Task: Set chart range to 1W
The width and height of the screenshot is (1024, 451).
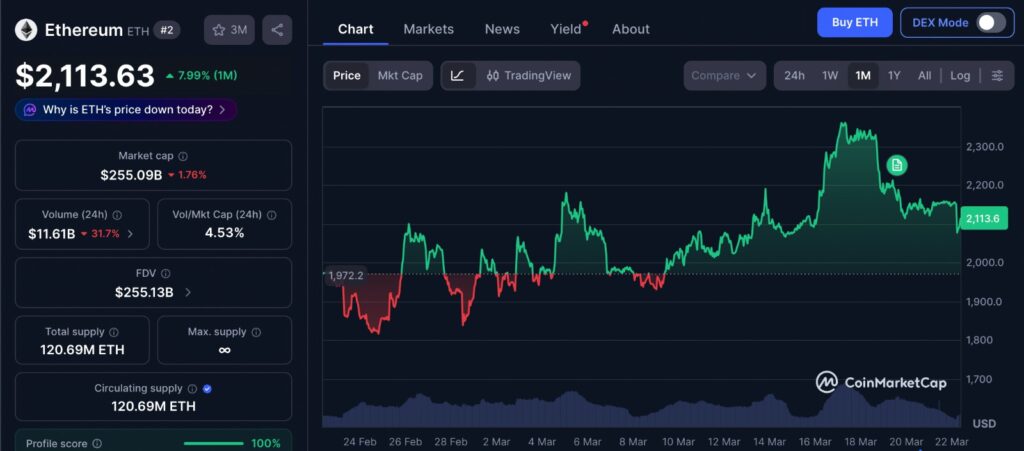Action: [x=830, y=76]
